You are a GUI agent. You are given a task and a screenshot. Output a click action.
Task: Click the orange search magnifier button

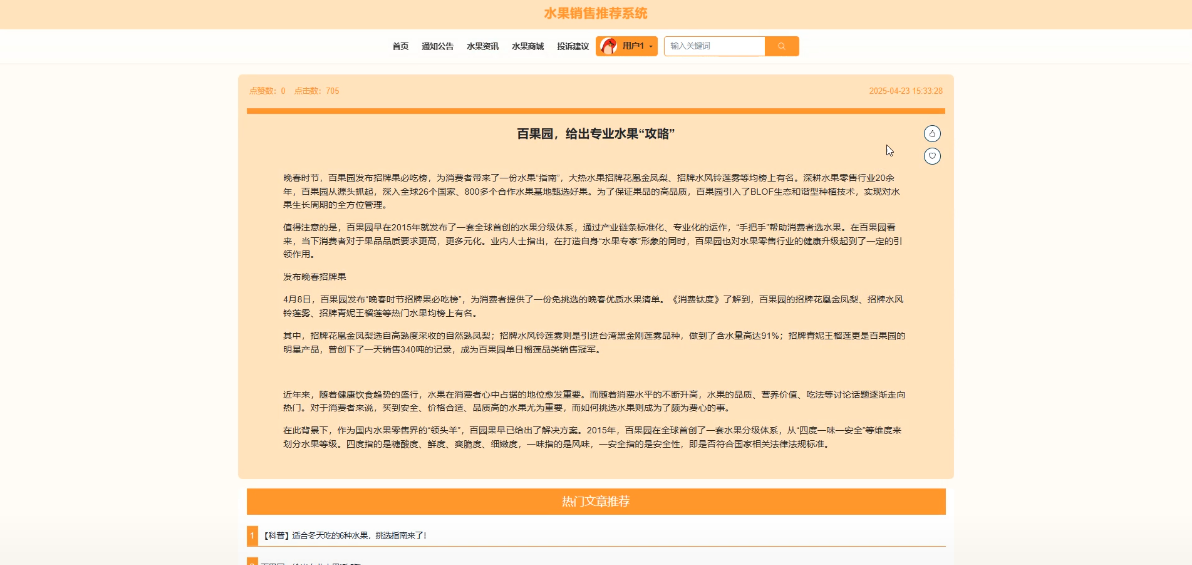coord(781,46)
